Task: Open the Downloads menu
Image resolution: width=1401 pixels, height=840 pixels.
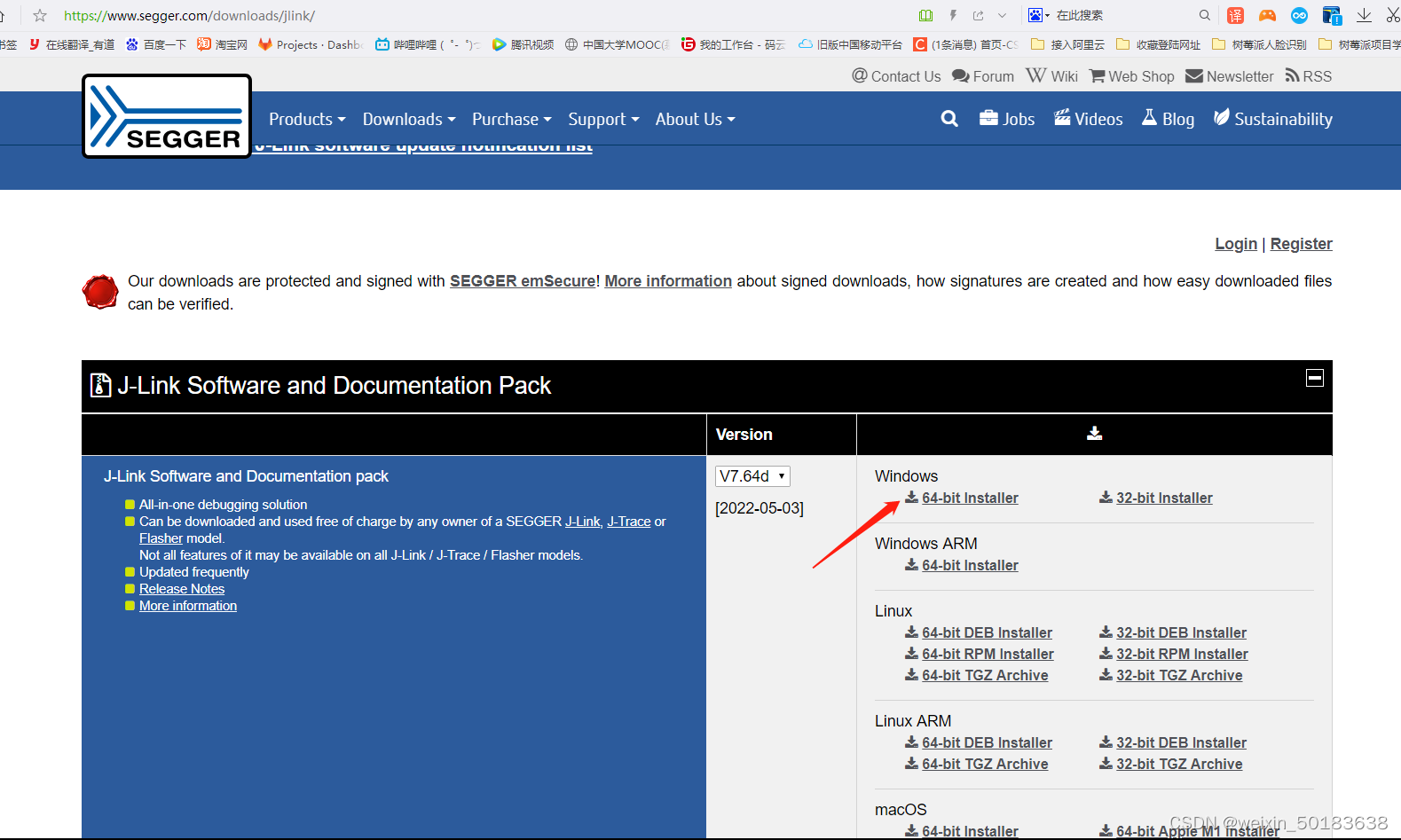Action: pyautogui.click(x=409, y=119)
